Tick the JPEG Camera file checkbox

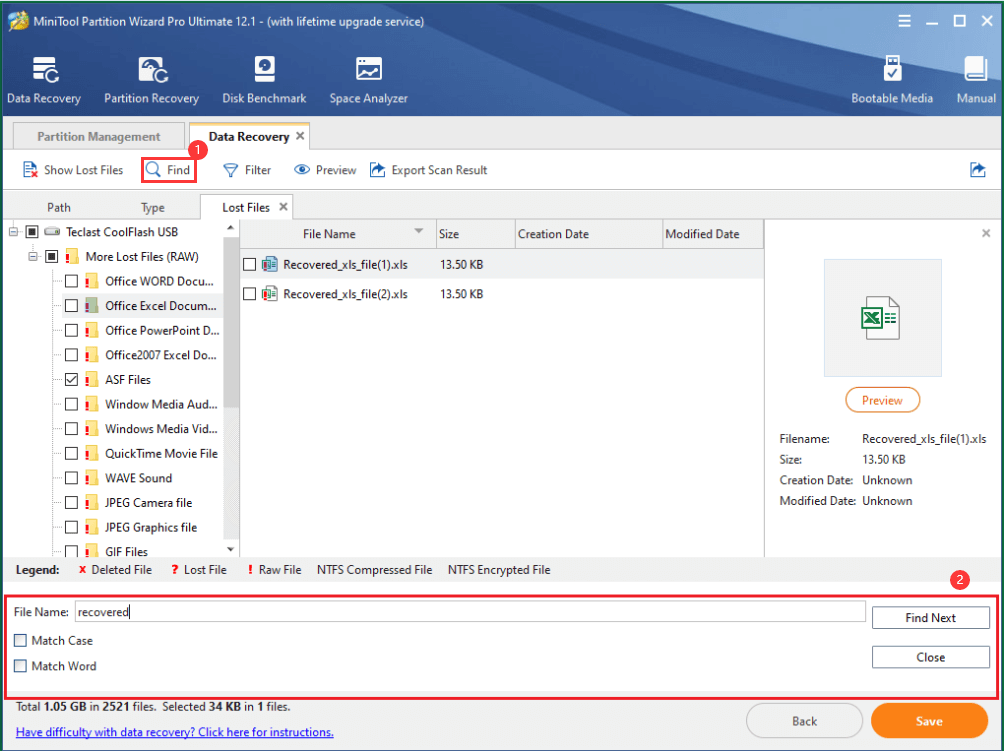72,503
